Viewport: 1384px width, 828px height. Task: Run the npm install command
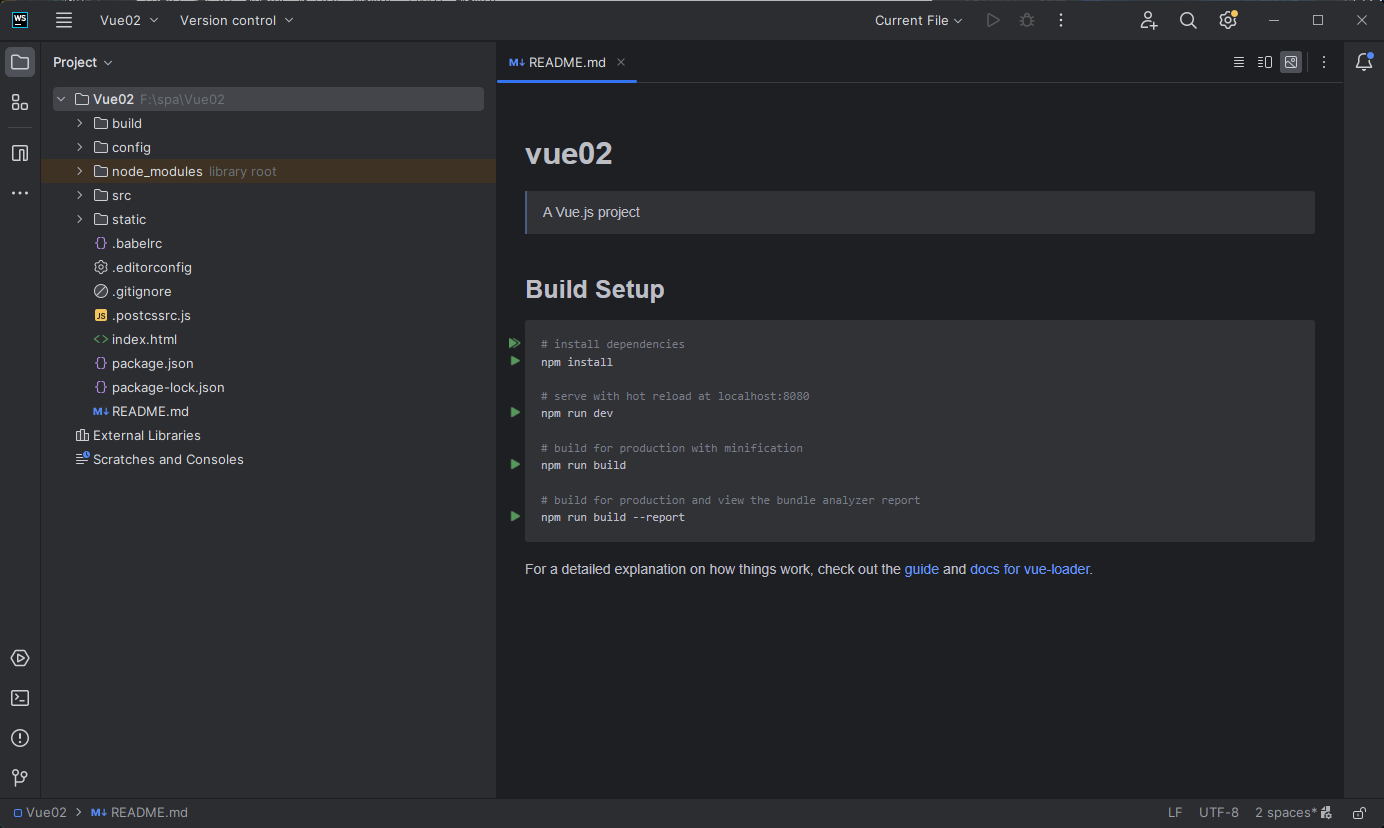pos(515,361)
